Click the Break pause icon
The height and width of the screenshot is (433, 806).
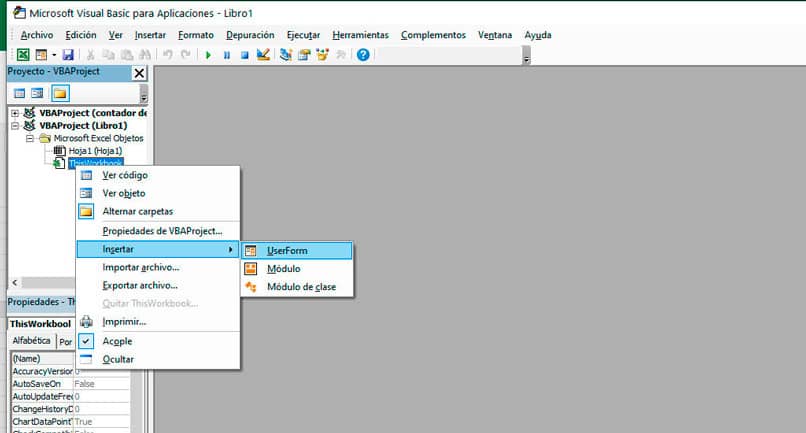(x=227, y=55)
